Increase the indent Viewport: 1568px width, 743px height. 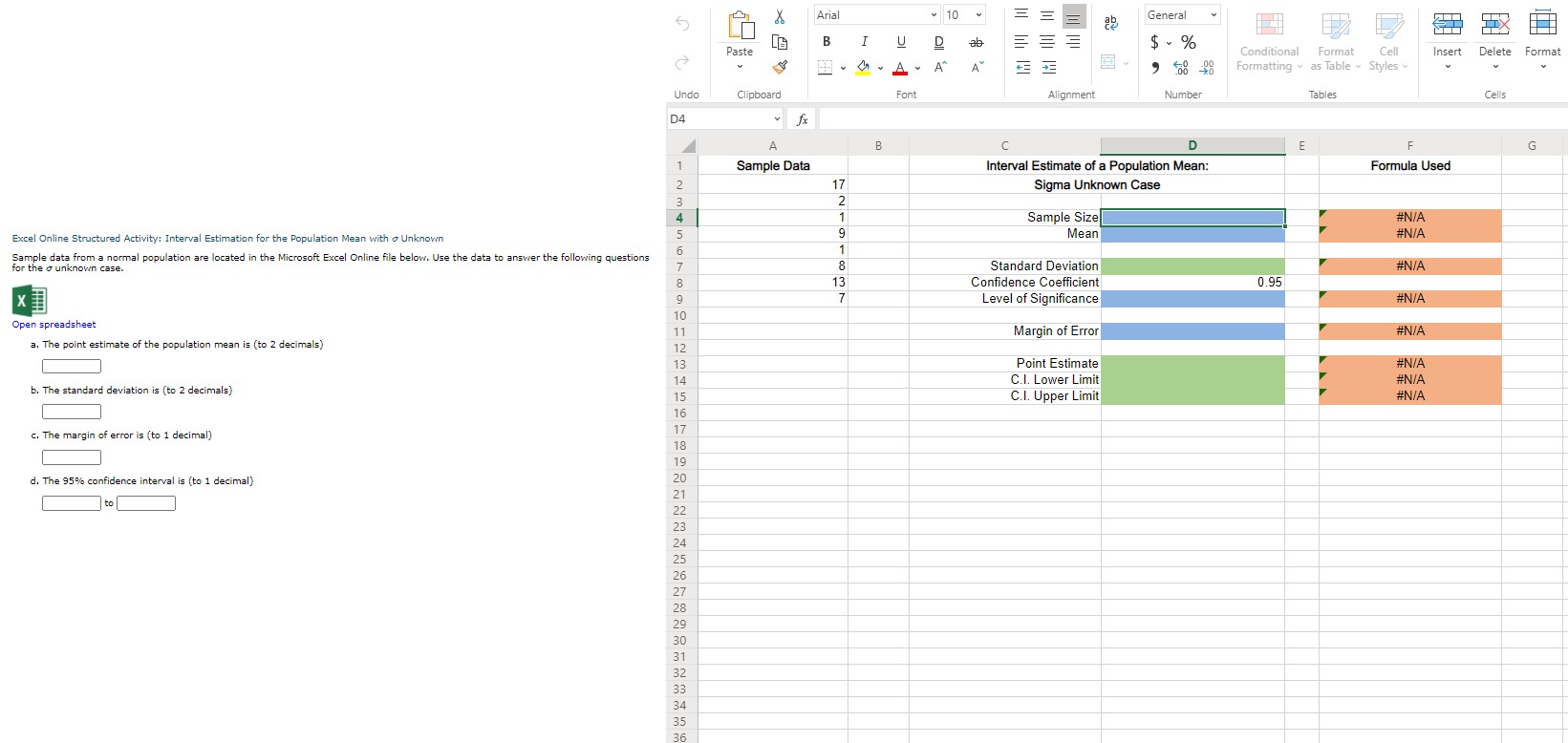point(1048,67)
